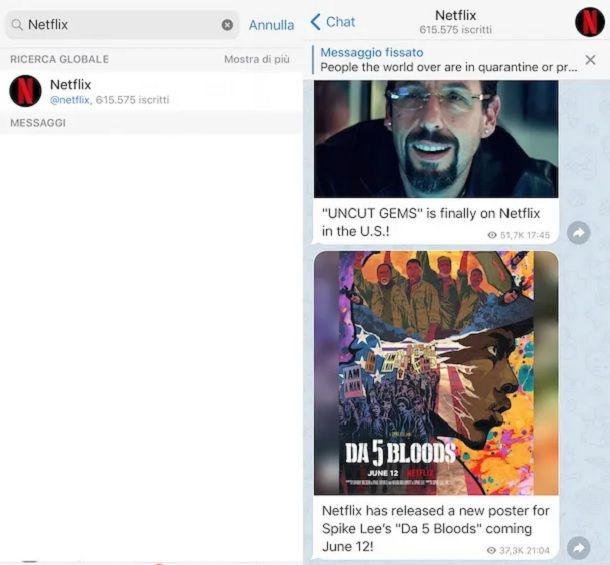This screenshot has width=610, height=565.
Task: Click the MESSAGGI section header
Action: (38, 123)
